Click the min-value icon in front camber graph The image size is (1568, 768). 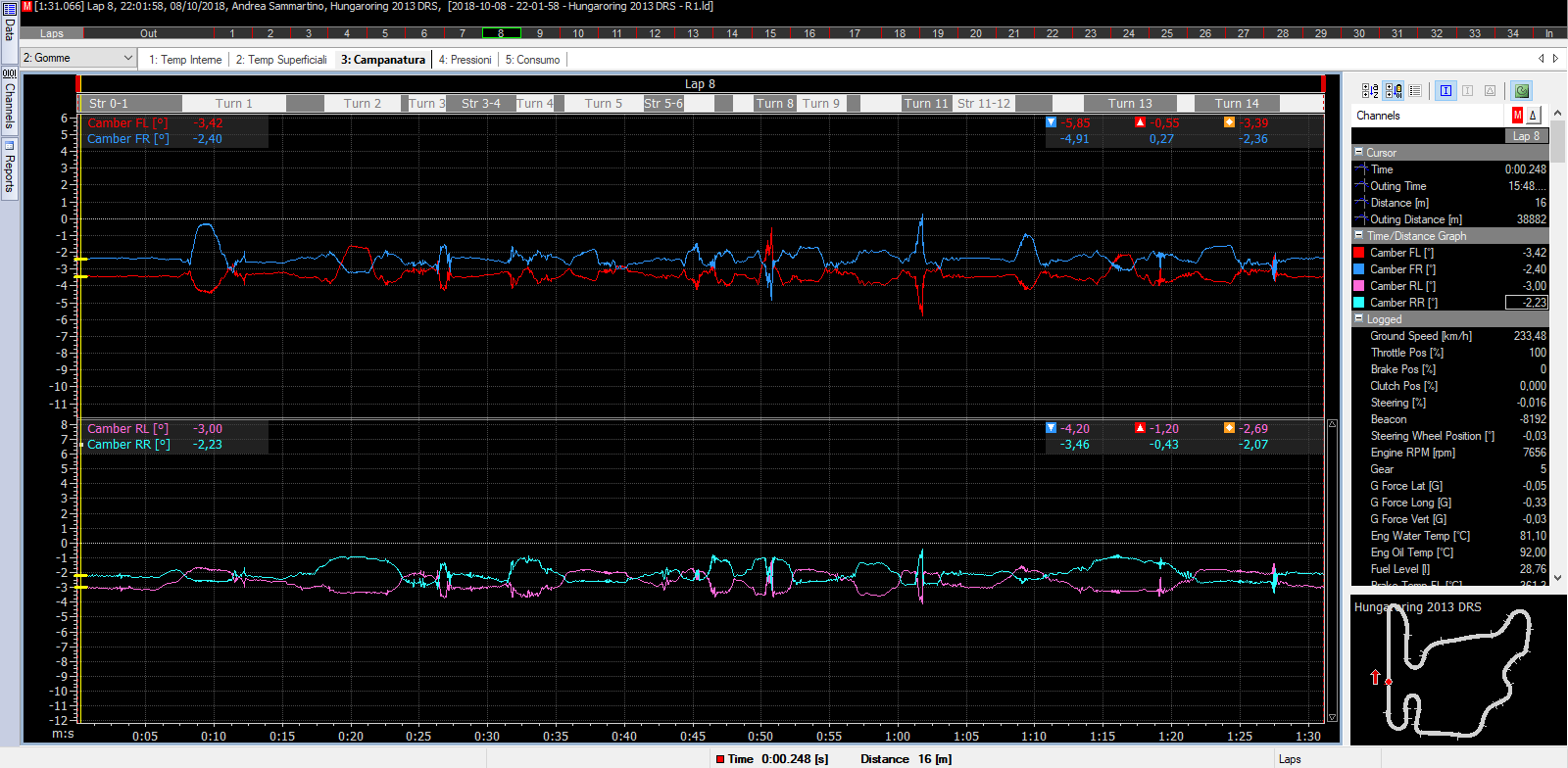[1052, 122]
